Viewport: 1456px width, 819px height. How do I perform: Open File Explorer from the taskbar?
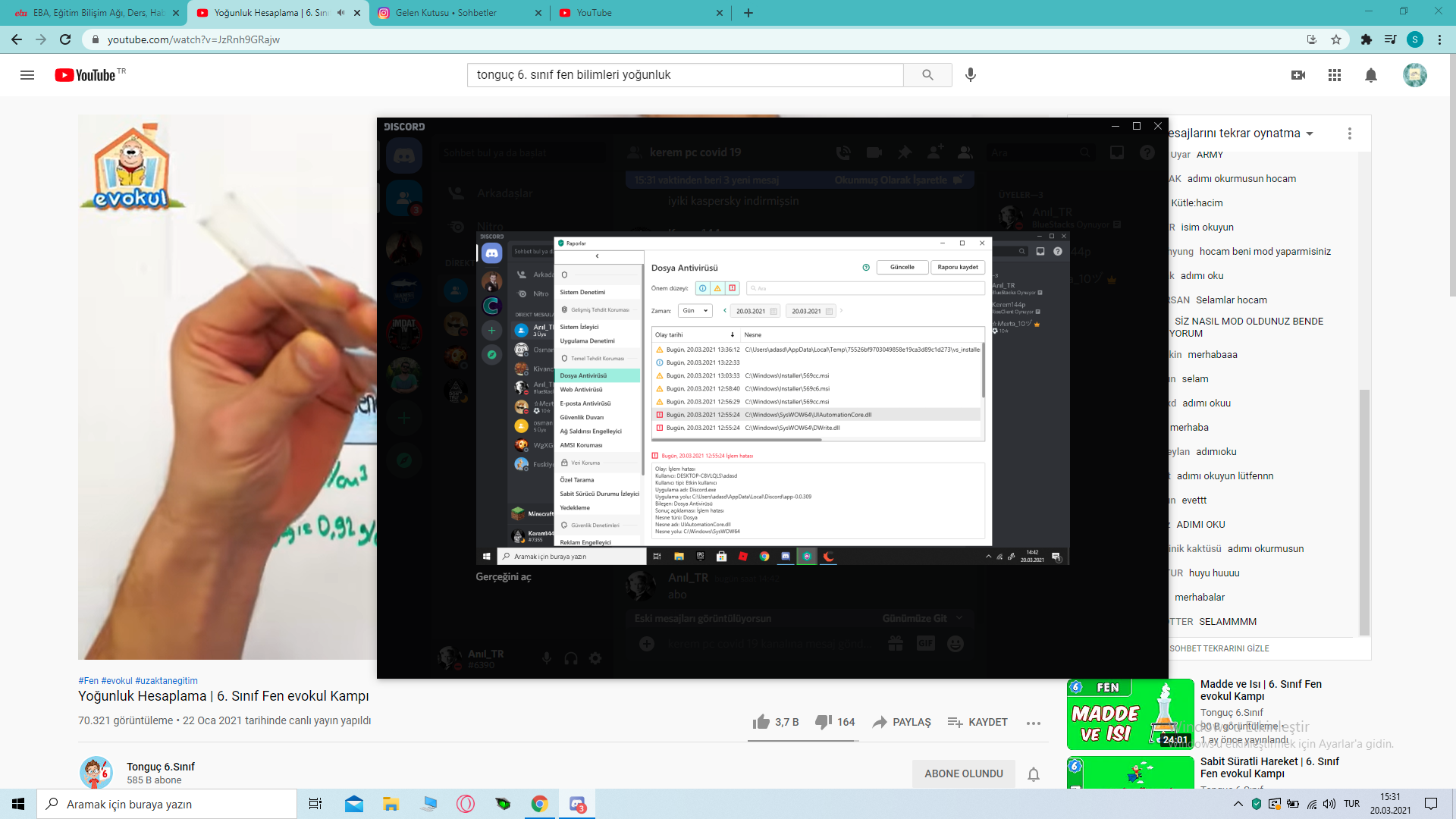[x=391, y=804]
